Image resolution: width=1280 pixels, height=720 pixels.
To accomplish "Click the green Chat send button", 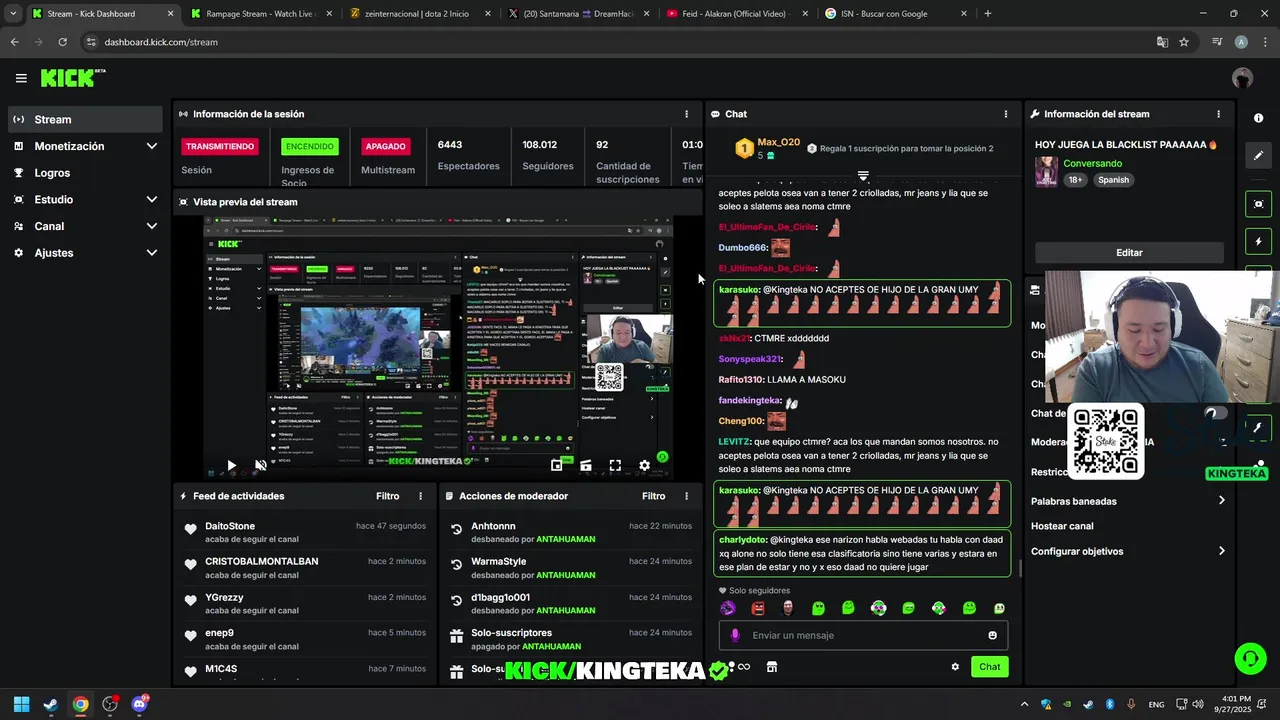I will (989, 667).
